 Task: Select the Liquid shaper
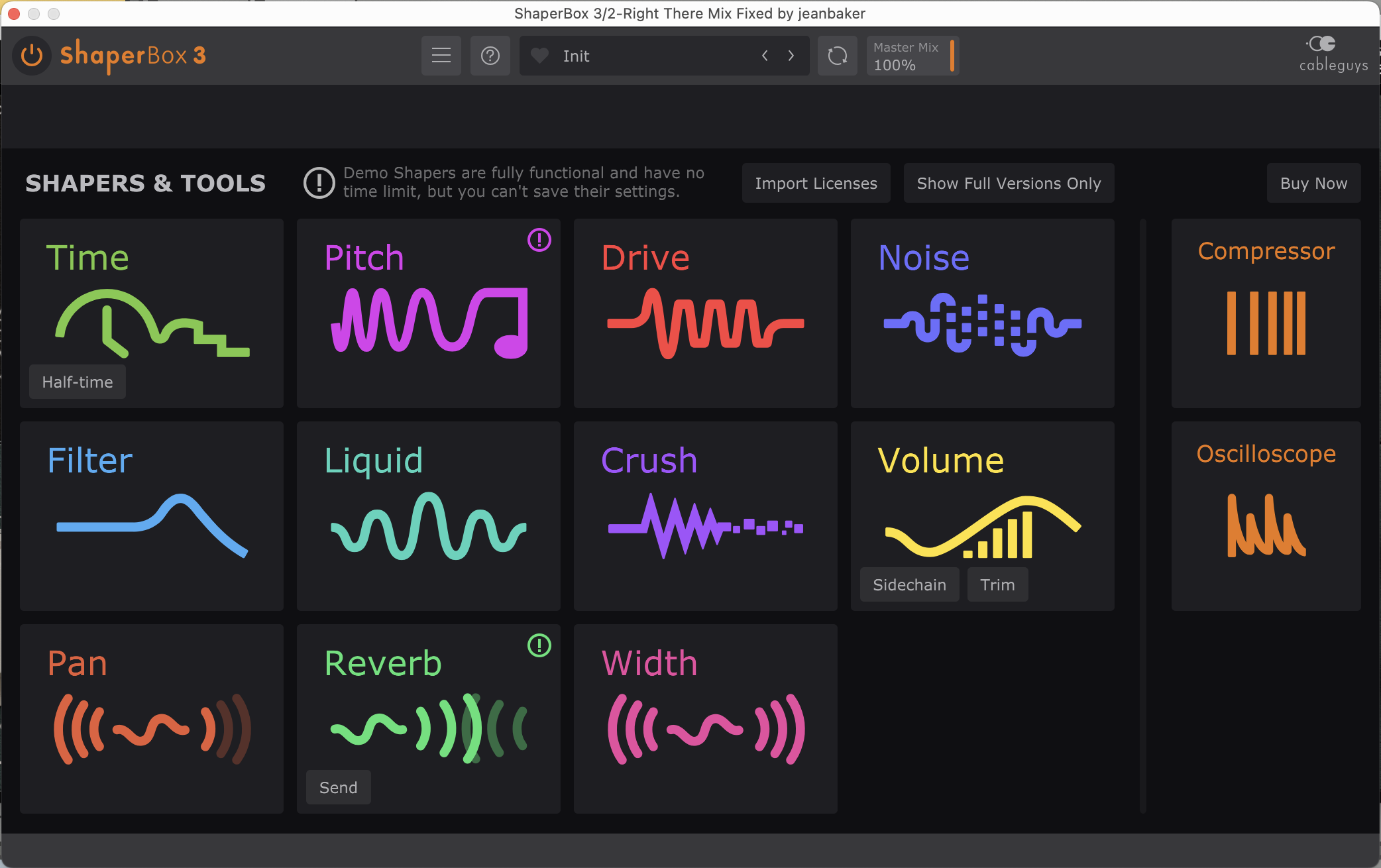tap(428, 515)
